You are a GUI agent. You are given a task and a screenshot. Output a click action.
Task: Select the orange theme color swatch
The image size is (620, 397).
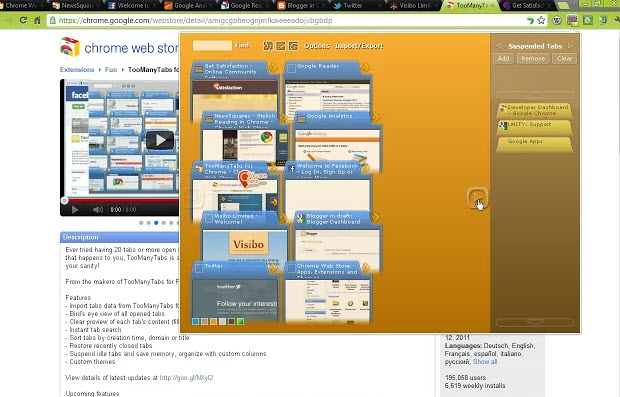pos(214,321)
